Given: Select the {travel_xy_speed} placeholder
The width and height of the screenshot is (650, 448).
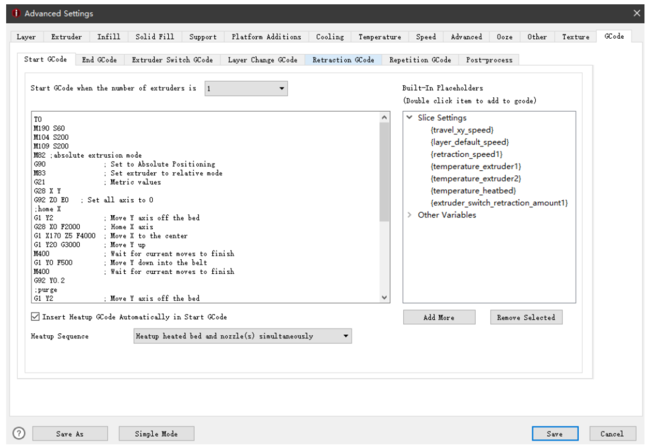Looking at the screenshot, I should tap(462, 130).
